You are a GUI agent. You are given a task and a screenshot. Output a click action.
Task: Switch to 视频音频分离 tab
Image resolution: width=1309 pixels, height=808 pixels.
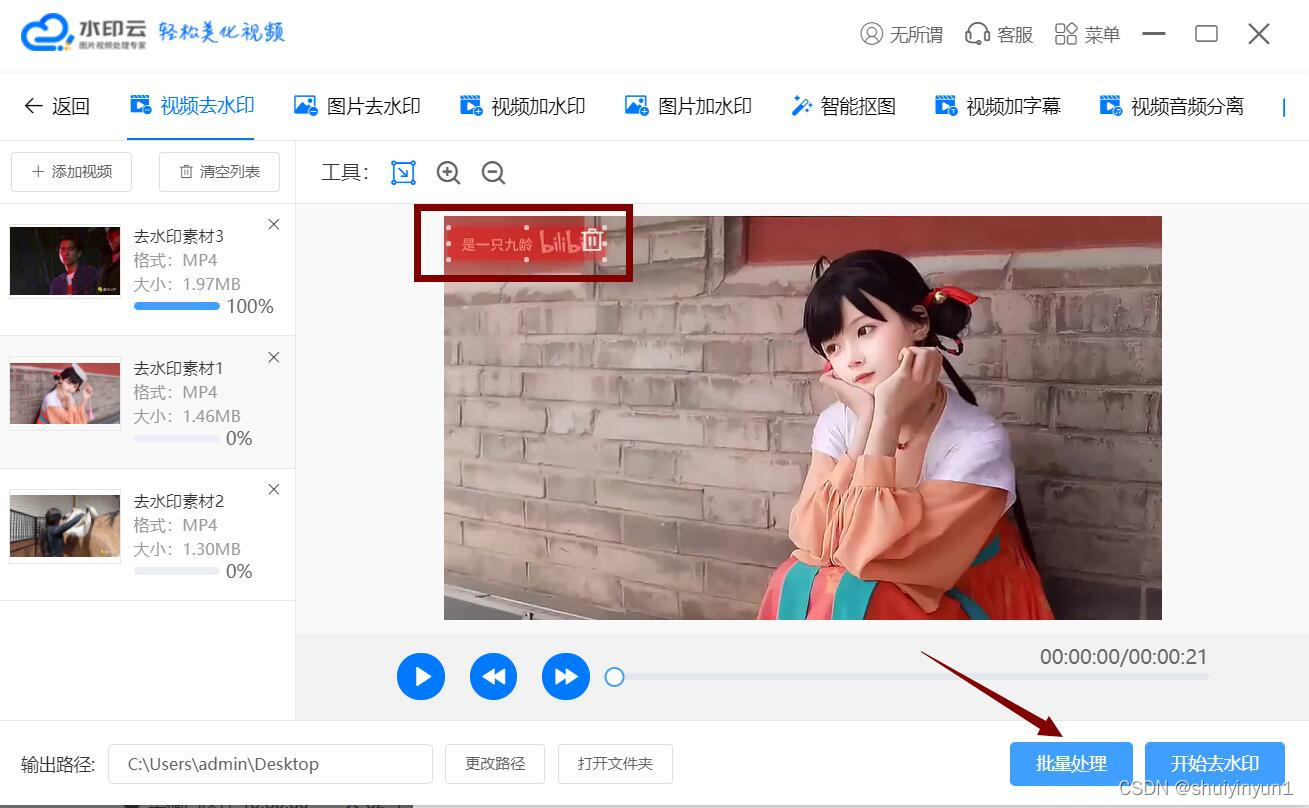click(1171, 105)
